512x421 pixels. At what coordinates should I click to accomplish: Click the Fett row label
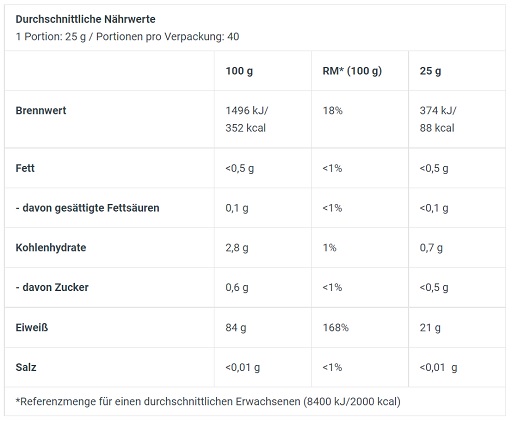tap(25, 168)
